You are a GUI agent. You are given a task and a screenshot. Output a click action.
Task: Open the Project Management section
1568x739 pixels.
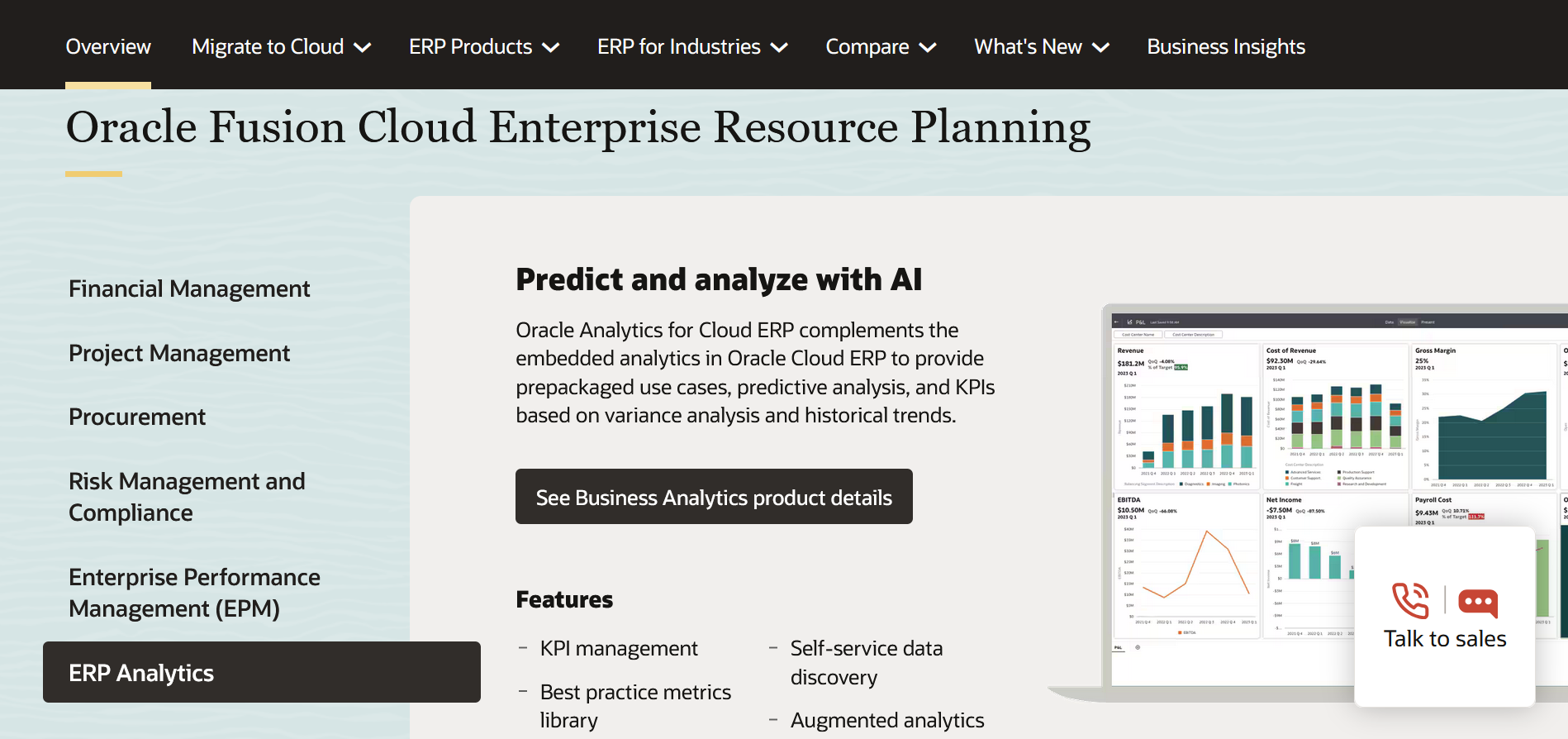pyautogui.click(x=179, y=353)
